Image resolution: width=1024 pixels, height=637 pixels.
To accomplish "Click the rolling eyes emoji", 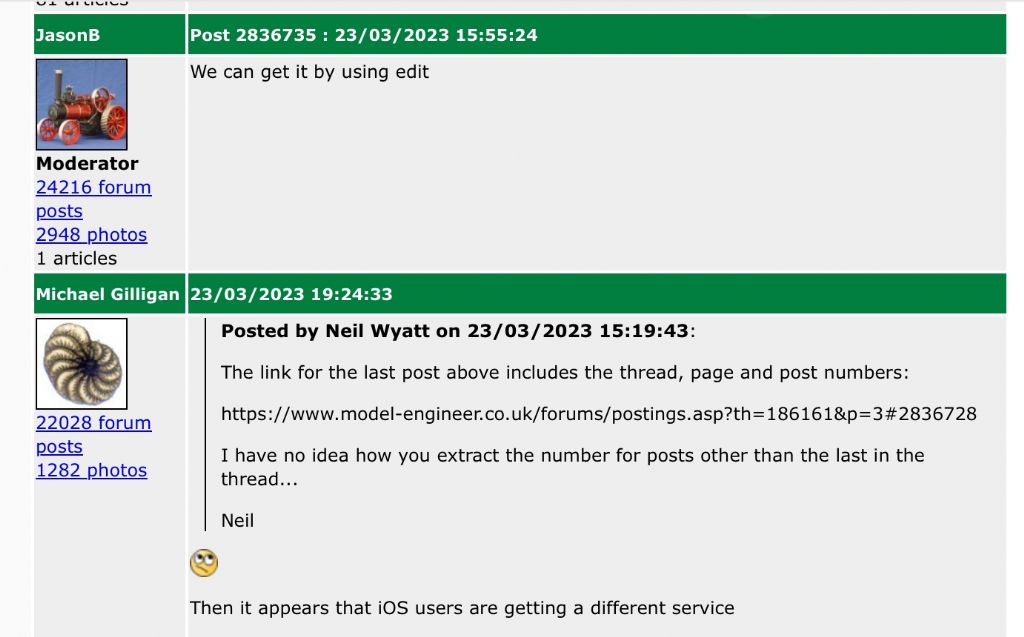I will [x=204, y=563].
